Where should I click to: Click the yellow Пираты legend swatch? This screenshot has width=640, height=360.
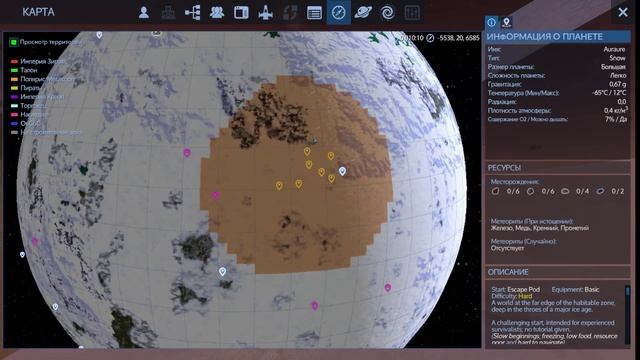(x=14, y=88)
